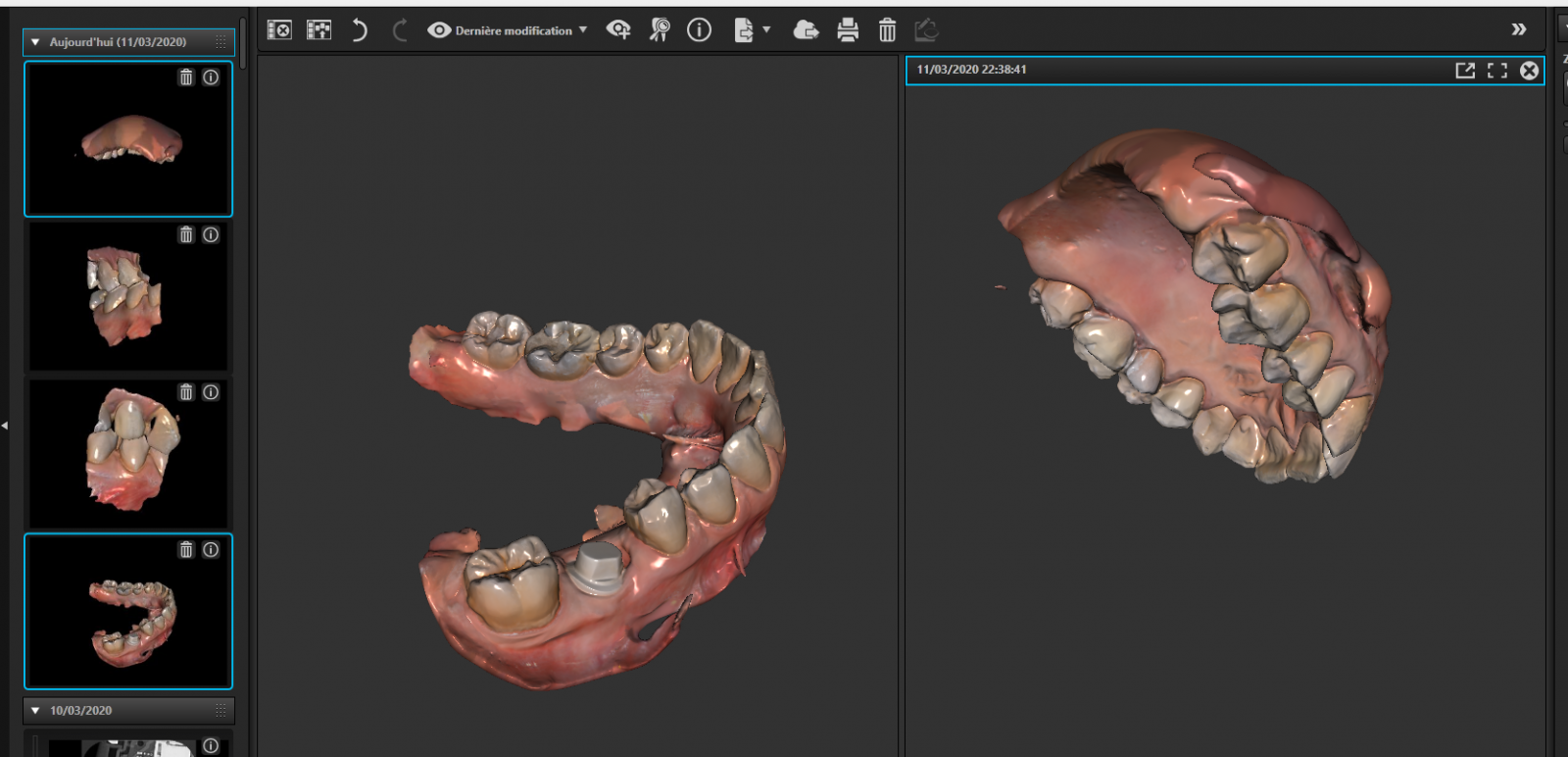
Task: Close the 11/03/2020 22:38:41 view panel
Action: pos(1529,71)
